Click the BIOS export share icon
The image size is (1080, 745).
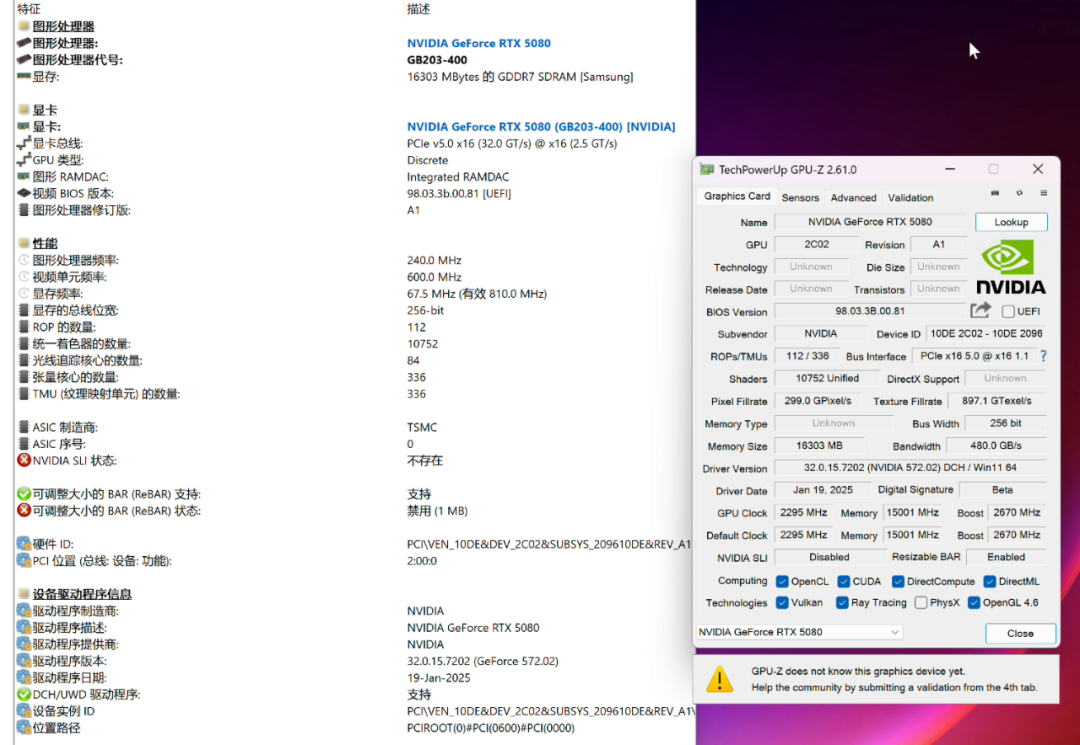(x=980, y=311)
